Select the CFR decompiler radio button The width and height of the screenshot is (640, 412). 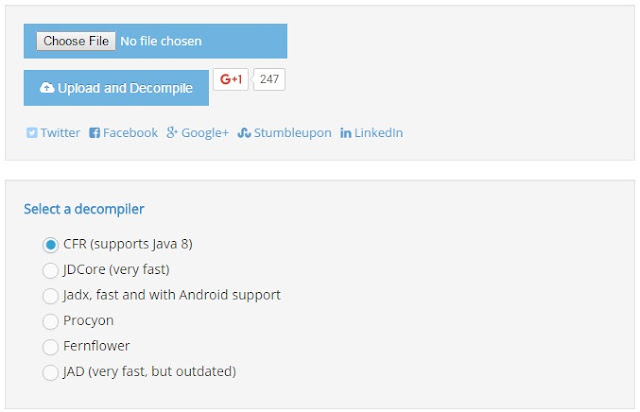pos(51,245)
